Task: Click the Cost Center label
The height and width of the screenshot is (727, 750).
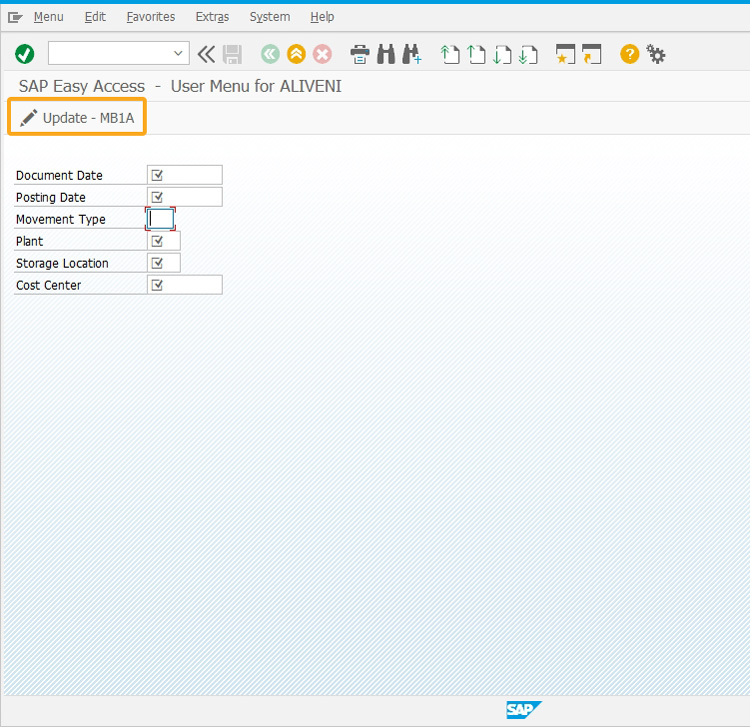Action: point(48,286)
